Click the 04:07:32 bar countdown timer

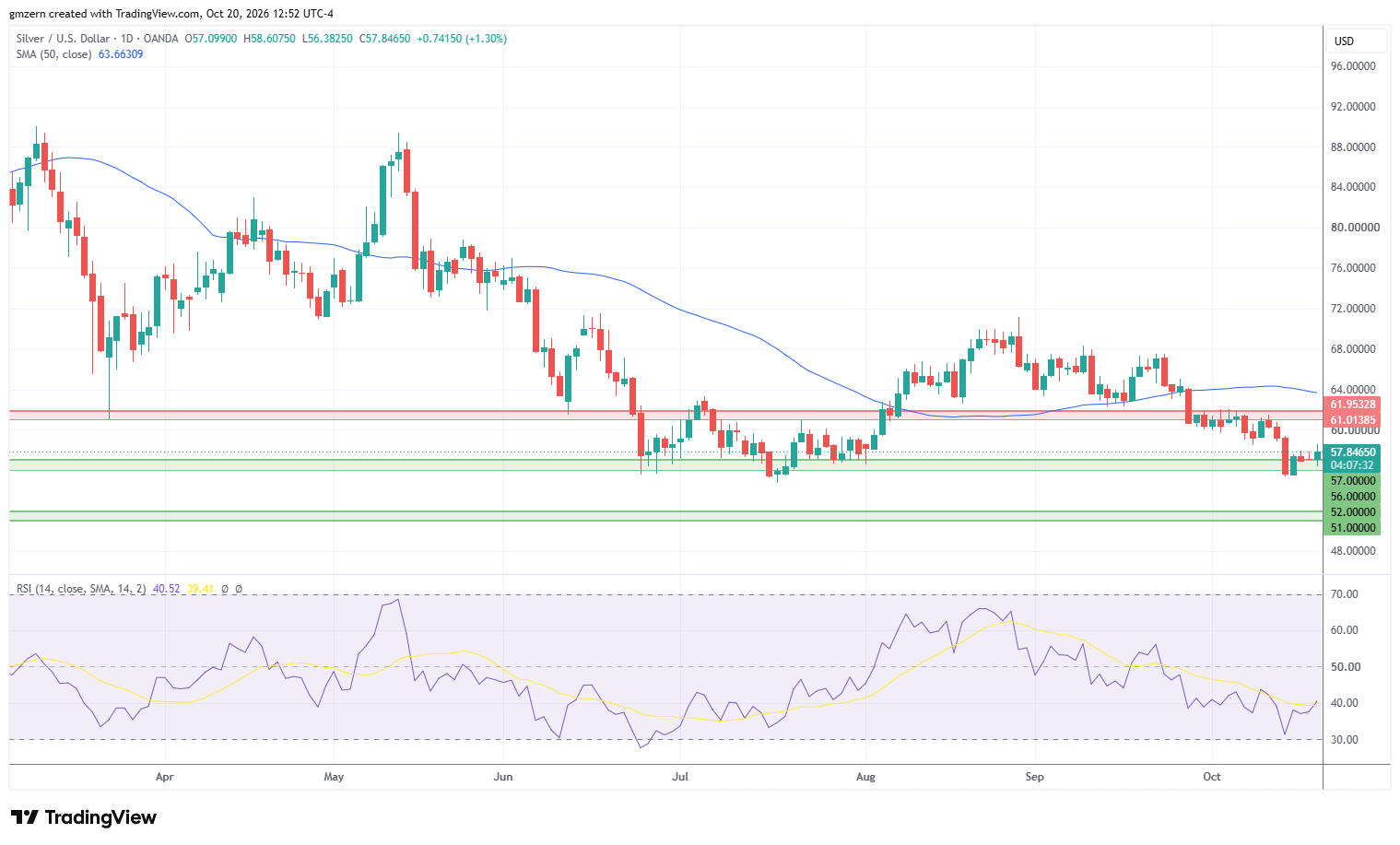click(x=1352, y=465)
